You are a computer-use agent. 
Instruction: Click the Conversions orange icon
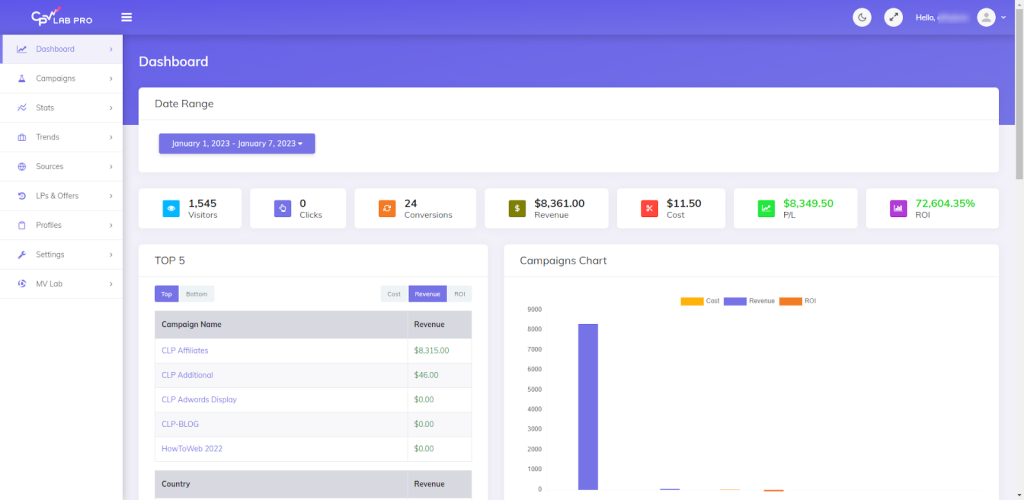387,208
